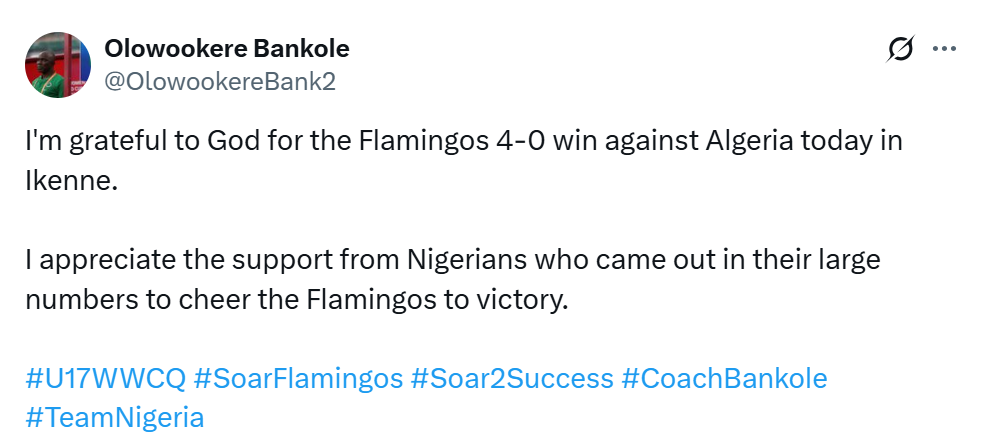Open the #U17WWCQ hashtag
The height and width of the screenshot is (439, 983).
click(x=105, y=379)
